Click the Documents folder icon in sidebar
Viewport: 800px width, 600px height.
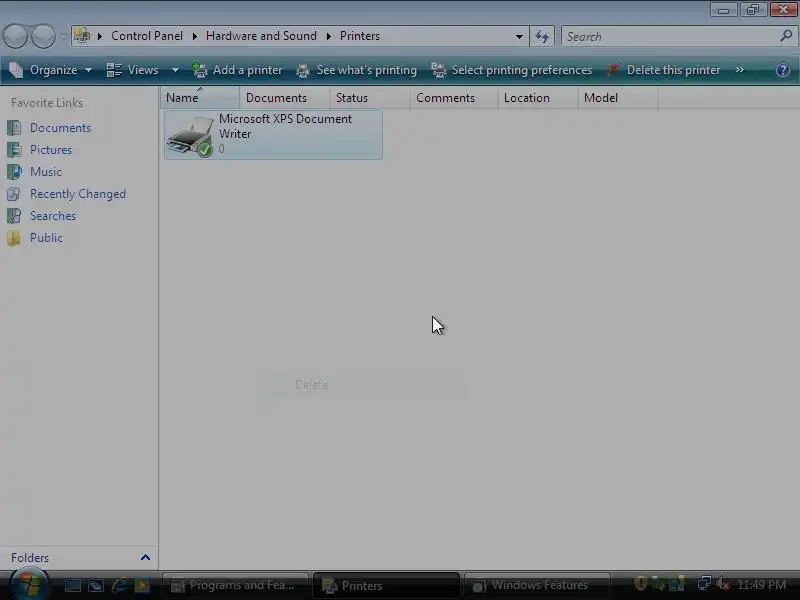click(14, 128)
